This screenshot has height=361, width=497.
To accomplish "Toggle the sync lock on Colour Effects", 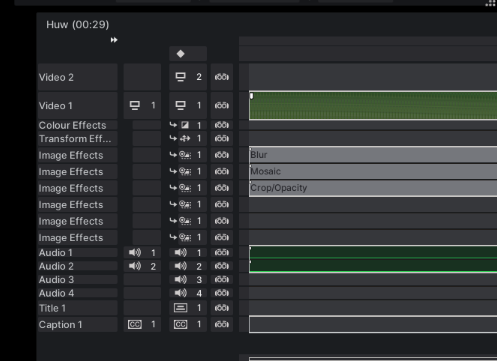I will [x=222, y=125].
